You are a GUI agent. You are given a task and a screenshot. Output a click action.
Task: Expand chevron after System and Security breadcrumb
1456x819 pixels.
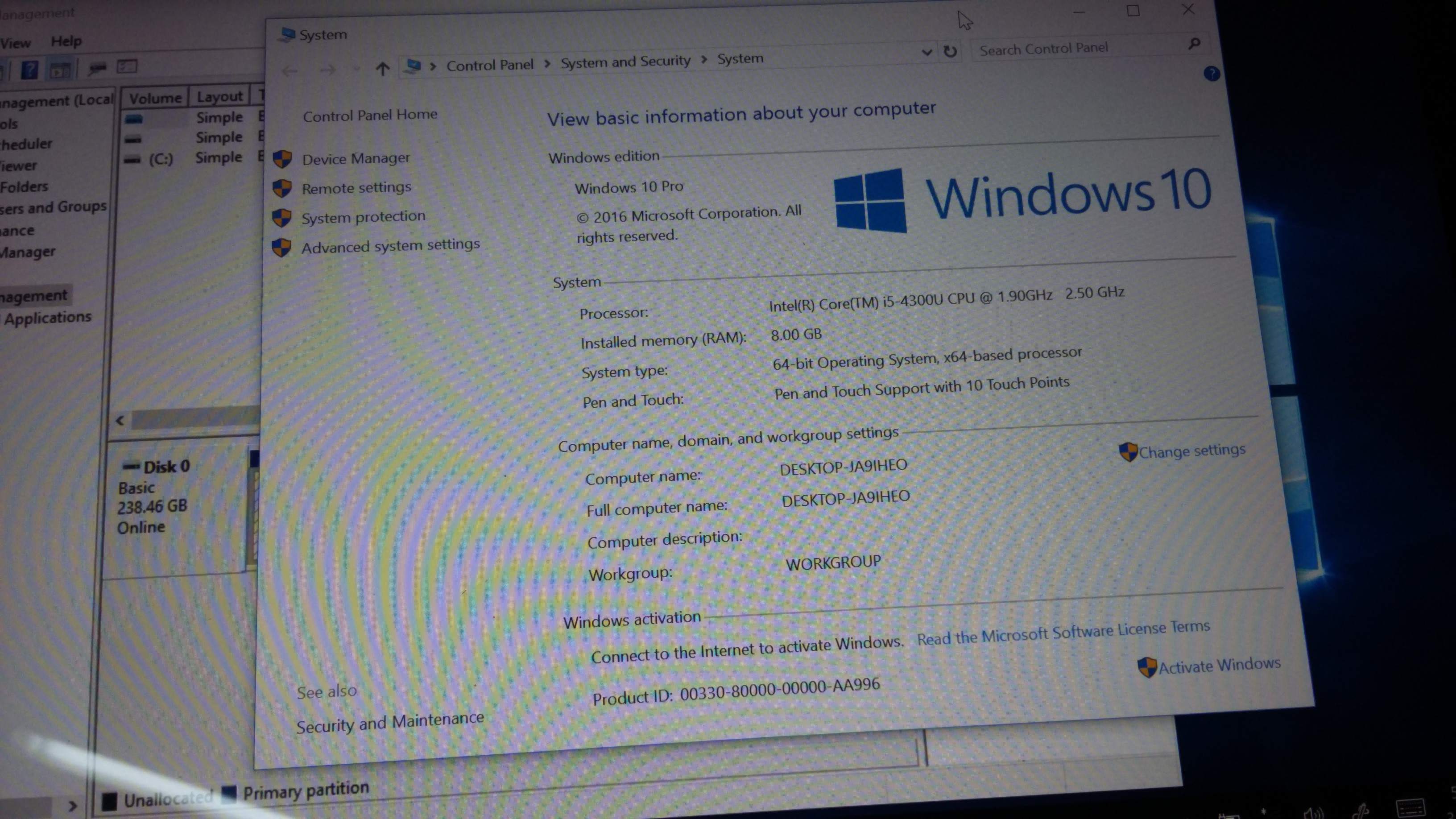[704, 59]
